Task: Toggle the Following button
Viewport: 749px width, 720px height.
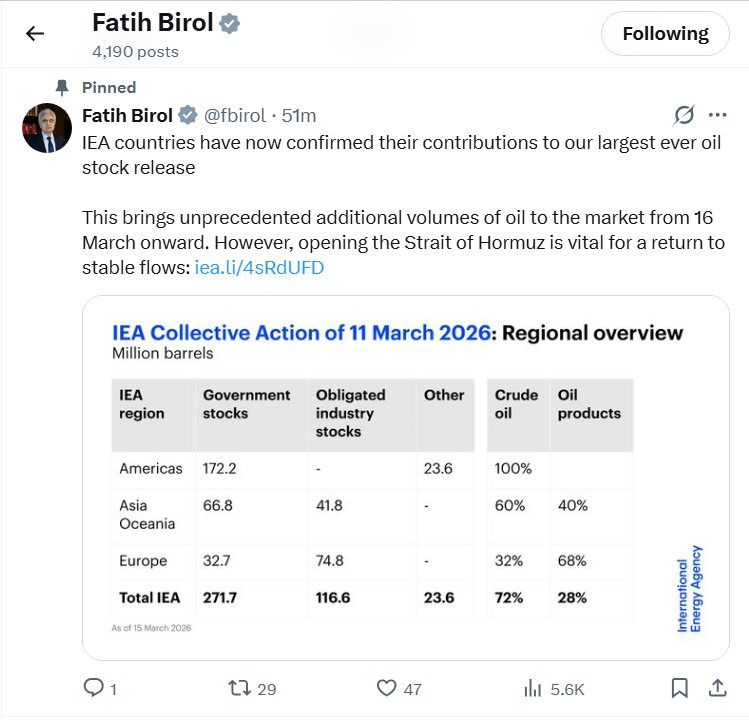Action: click(665, 34)
